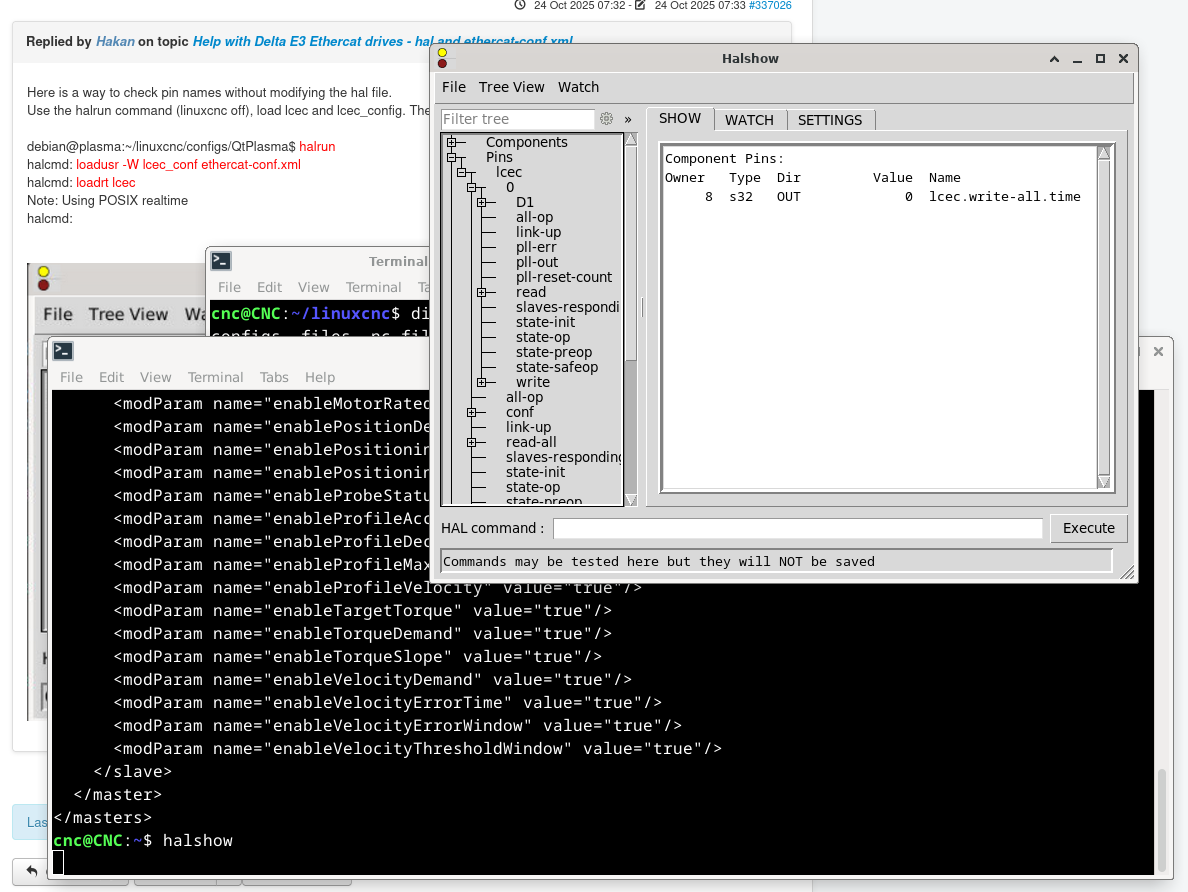The width and height of the screenshot is (1188, 892).
Task: Click the back Terminal window icon
Action: (221, 261)
